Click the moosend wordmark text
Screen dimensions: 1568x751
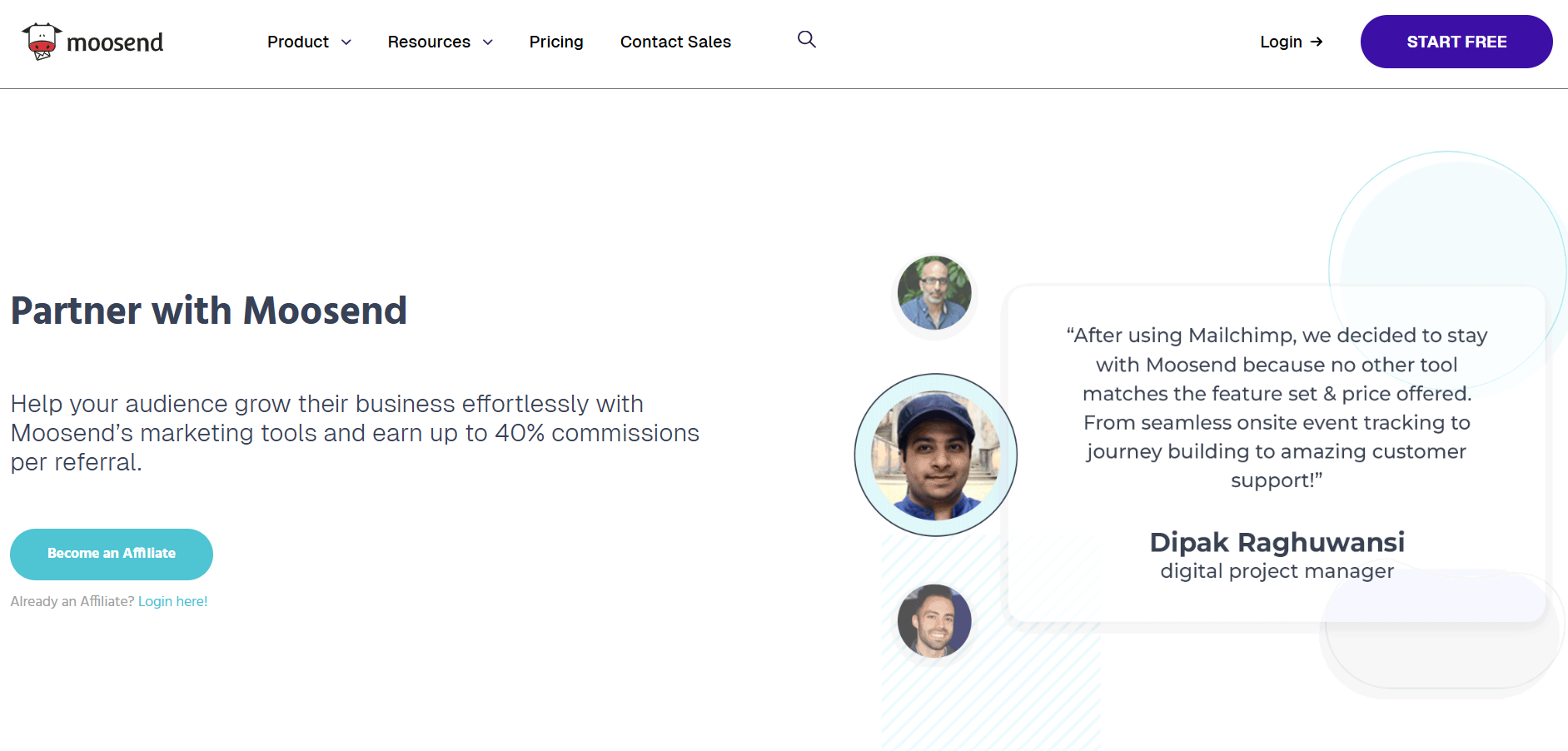coord(115,42)
